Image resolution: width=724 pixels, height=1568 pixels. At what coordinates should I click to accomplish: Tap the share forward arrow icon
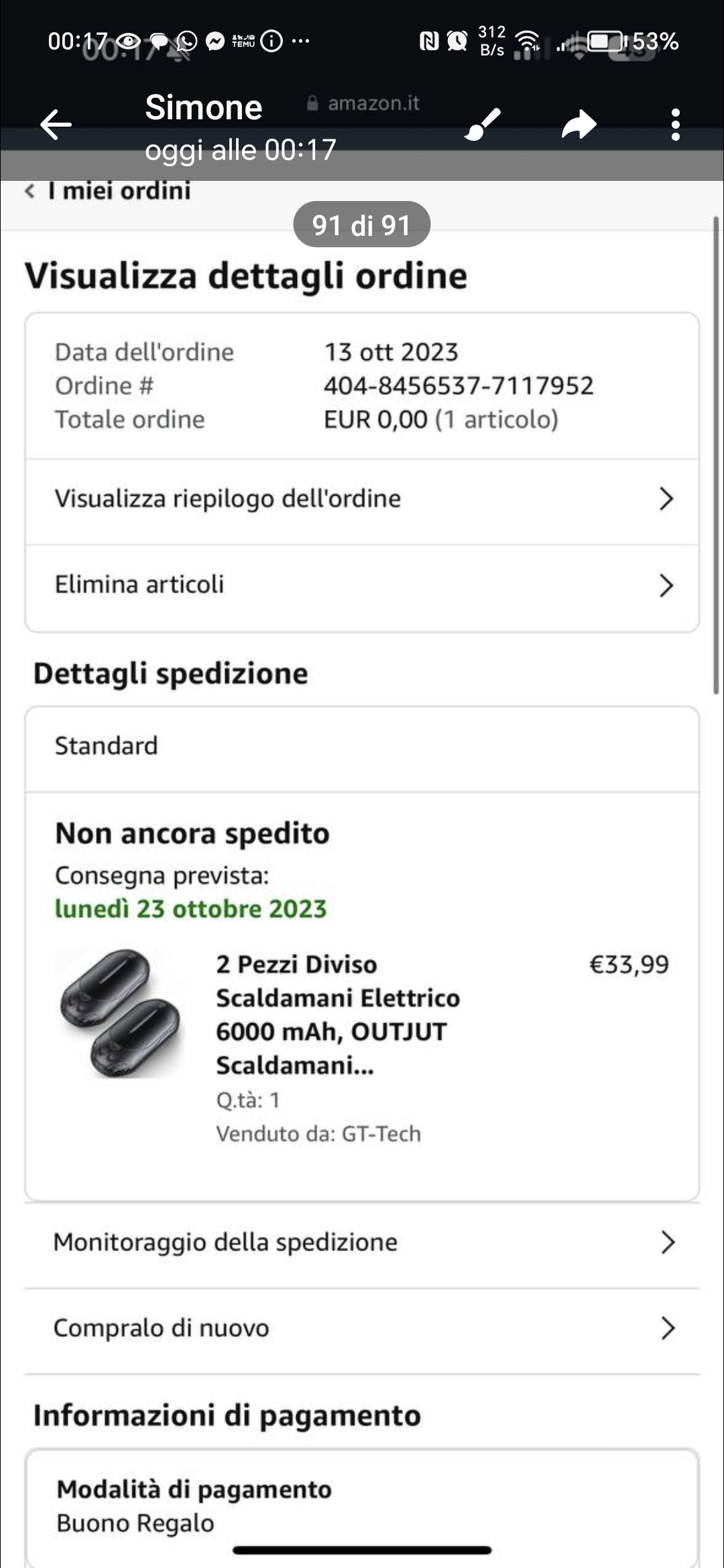click(579, 125)
